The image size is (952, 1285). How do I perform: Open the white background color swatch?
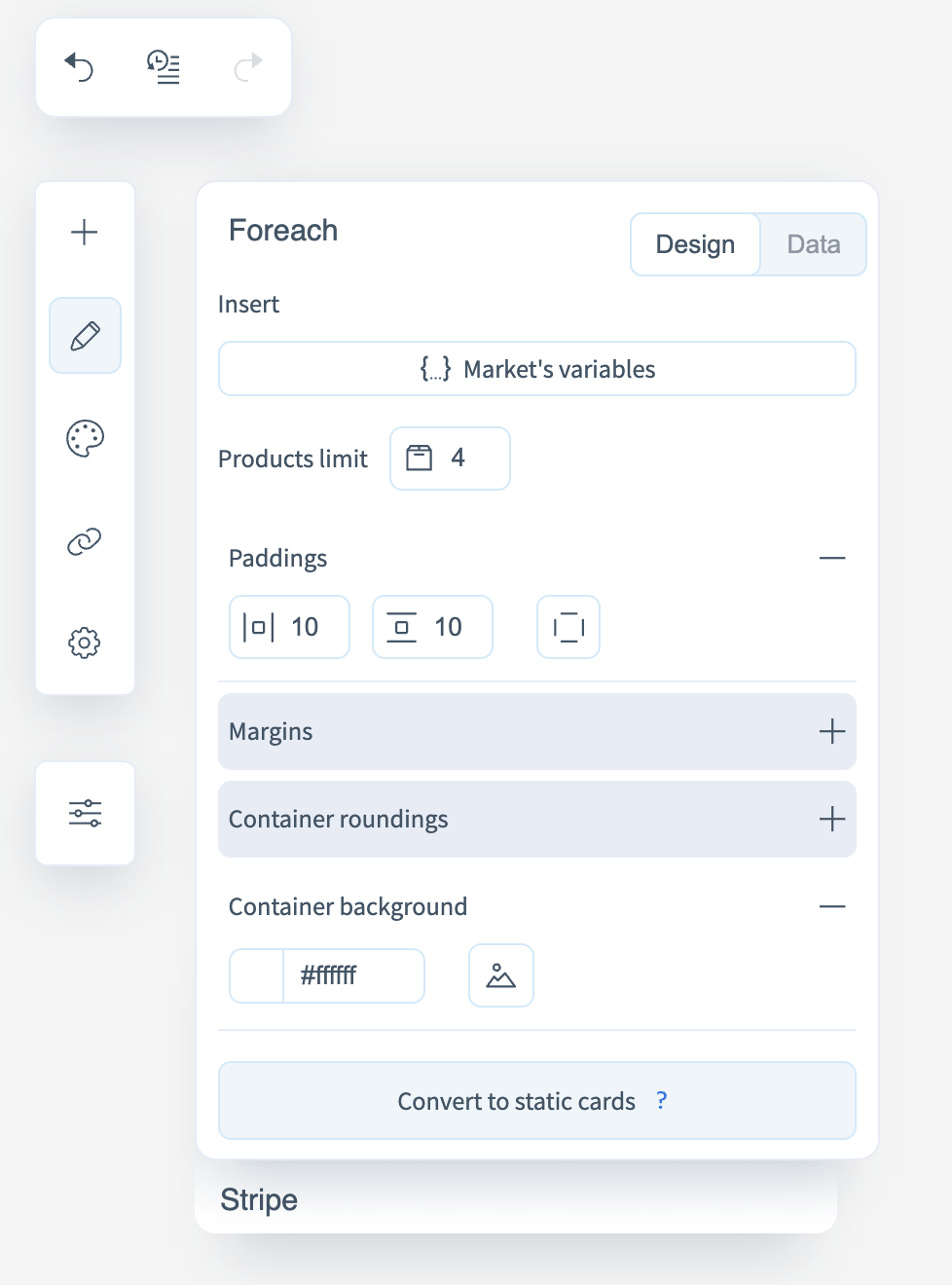257,975
